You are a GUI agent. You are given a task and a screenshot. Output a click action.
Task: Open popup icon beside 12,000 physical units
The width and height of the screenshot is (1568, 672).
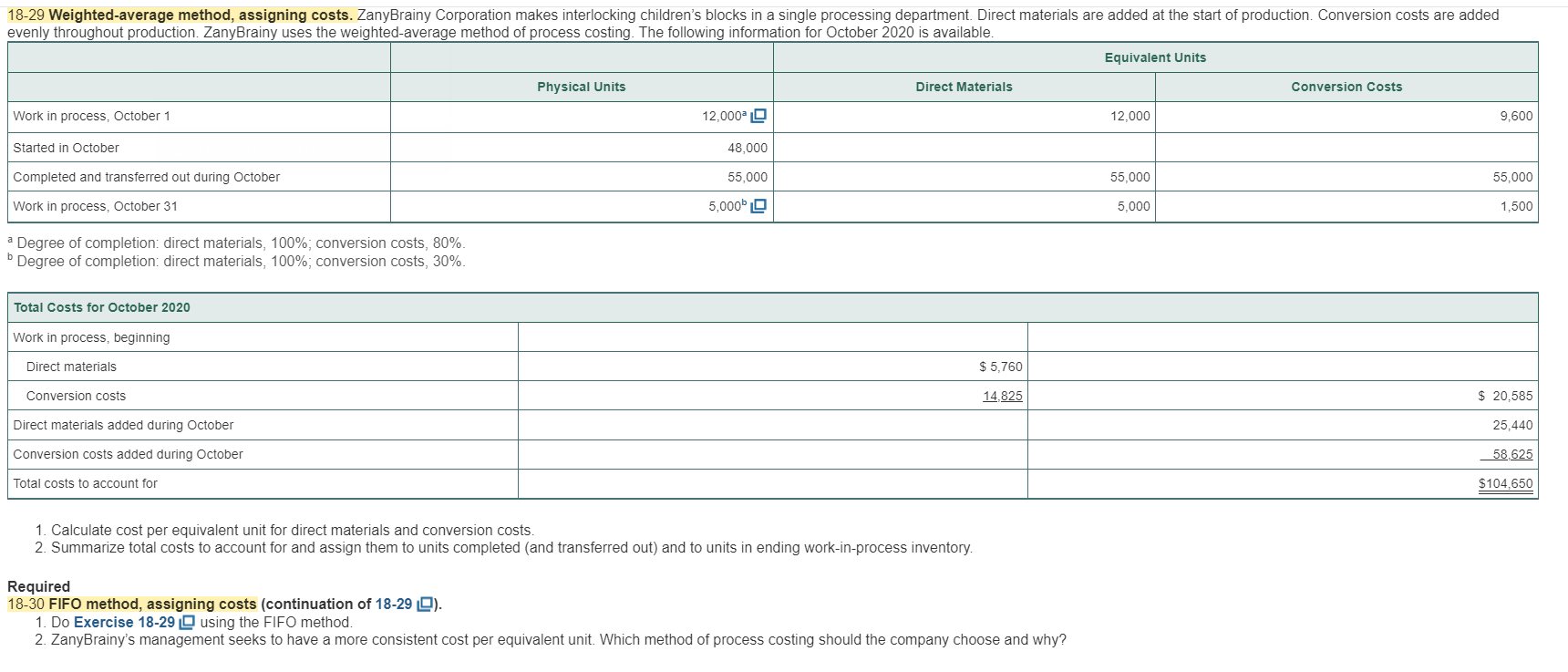(x=758, y=116)
